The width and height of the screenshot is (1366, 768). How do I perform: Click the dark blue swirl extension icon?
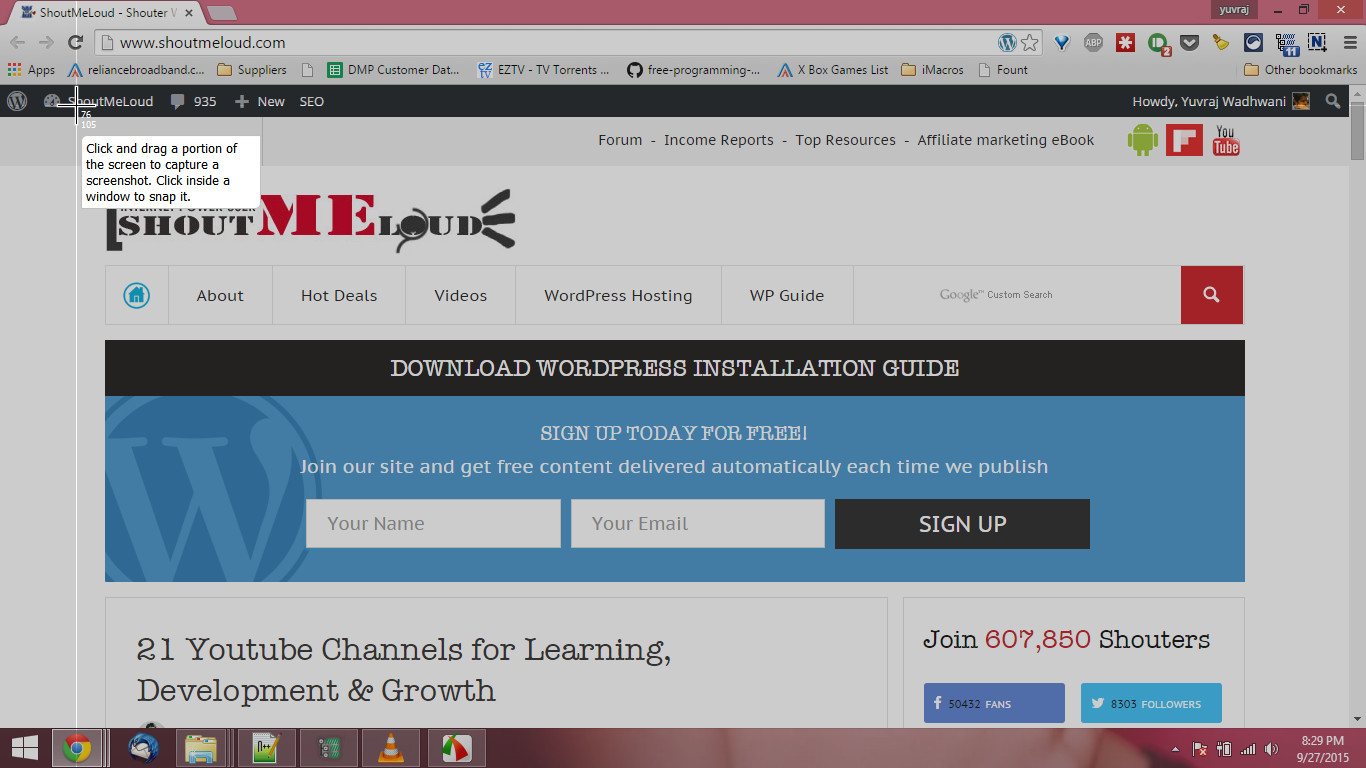pos(1253,42)
